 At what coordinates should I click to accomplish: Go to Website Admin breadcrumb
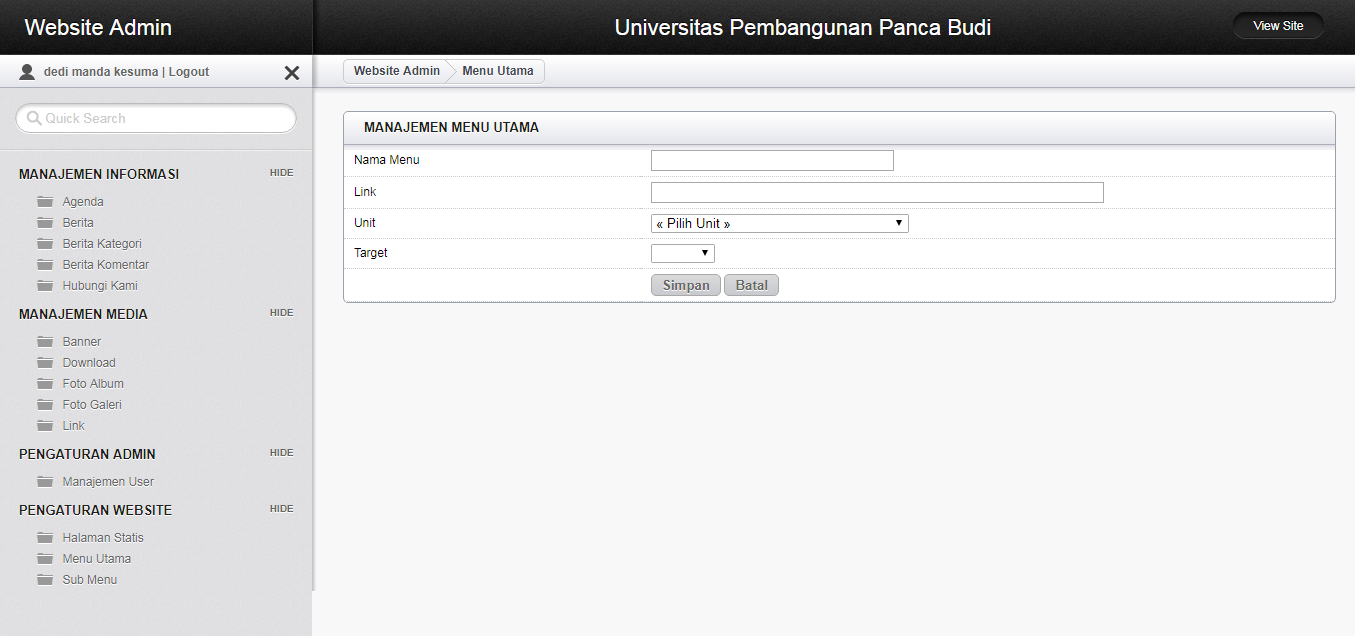coord(396,71)
